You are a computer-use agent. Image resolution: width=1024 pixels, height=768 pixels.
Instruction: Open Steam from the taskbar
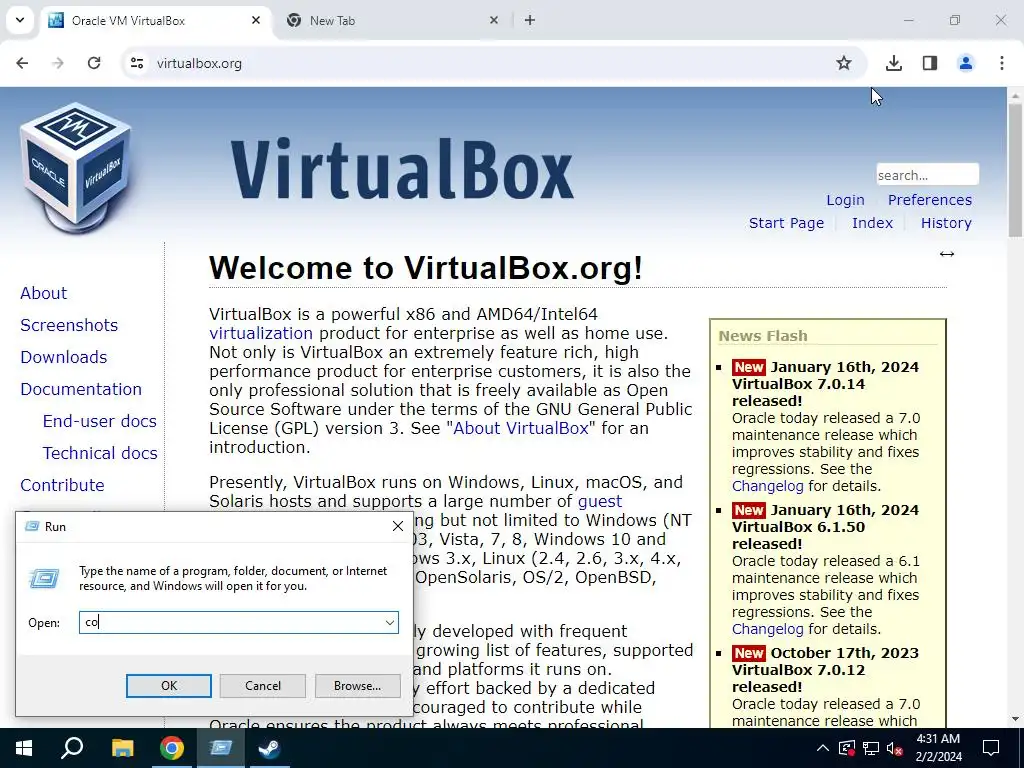[270, 748]
